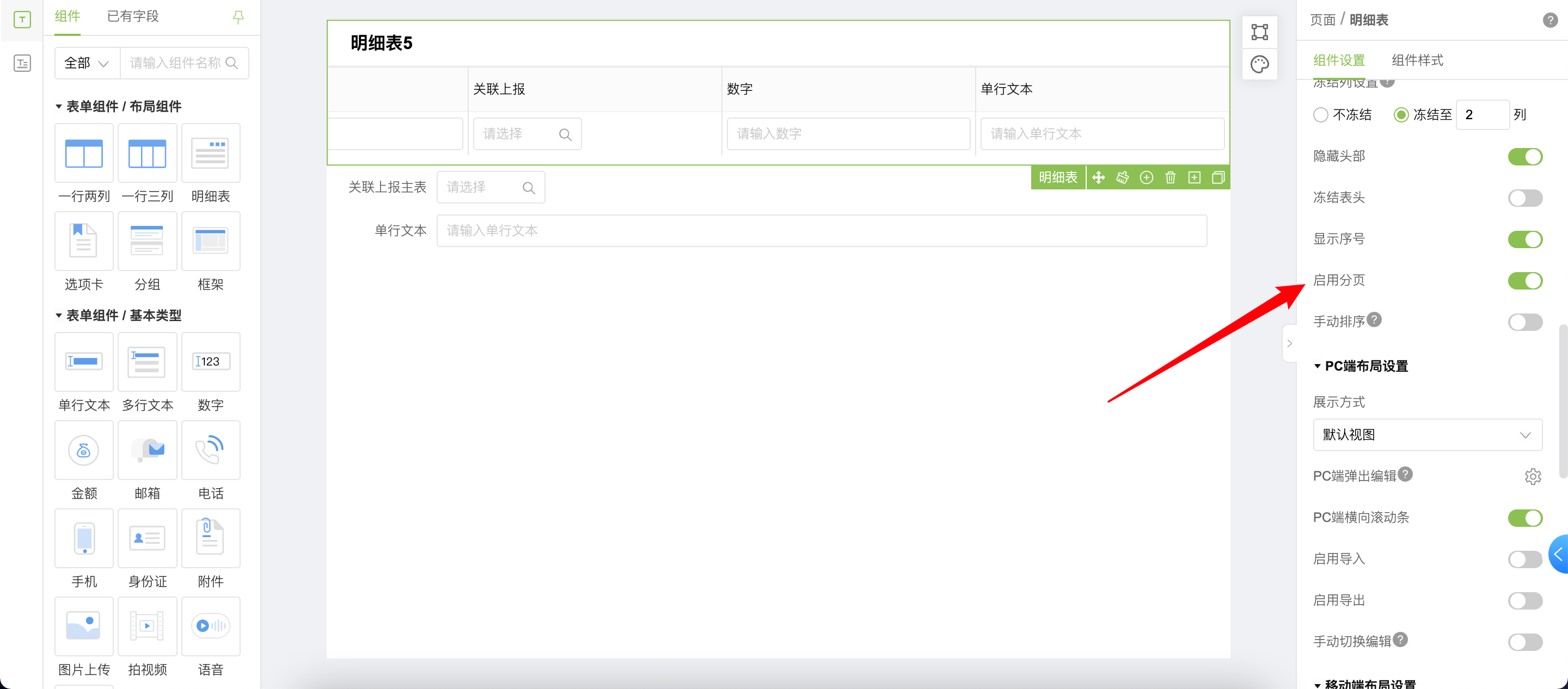Screen dimensions: 1568x689
Task: Click the right panel vertical scrollbar
Action: (1563, 402)
